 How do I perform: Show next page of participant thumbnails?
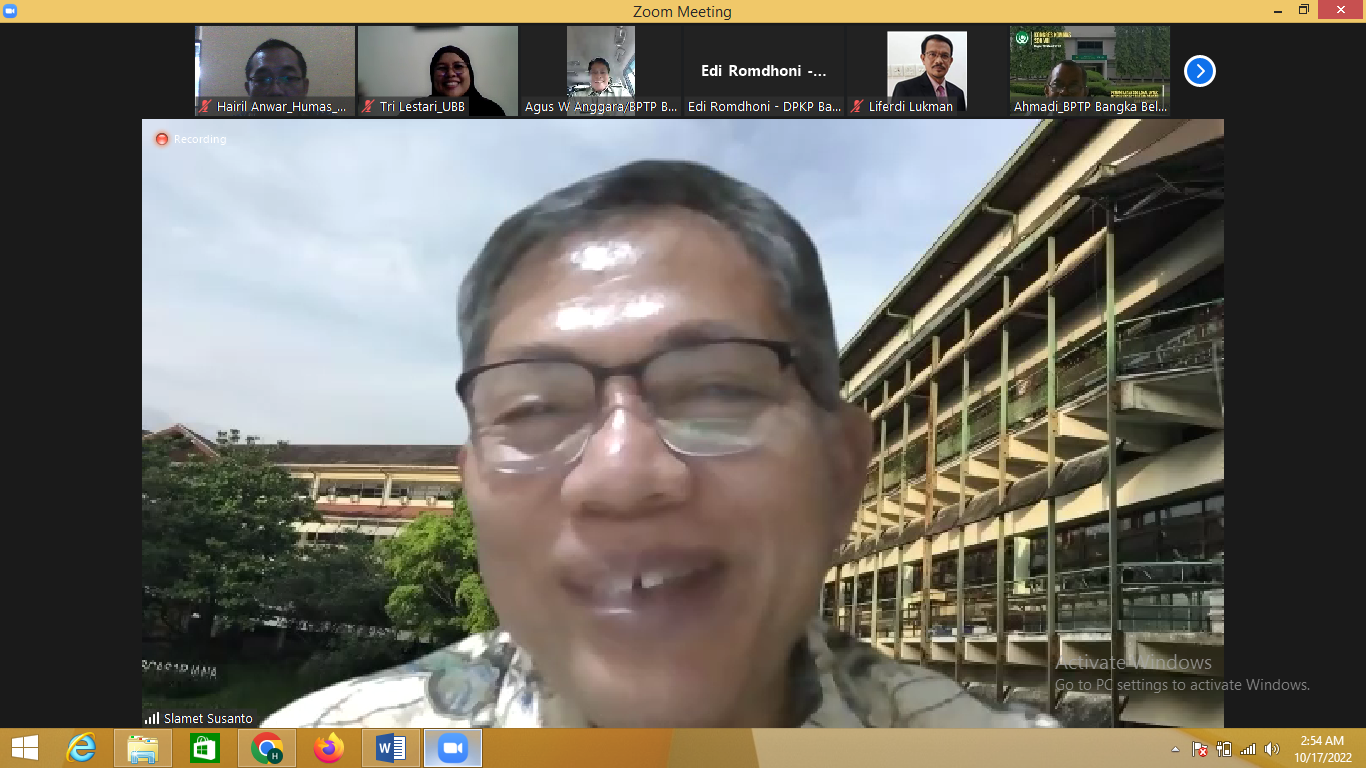coord(1200,71)
